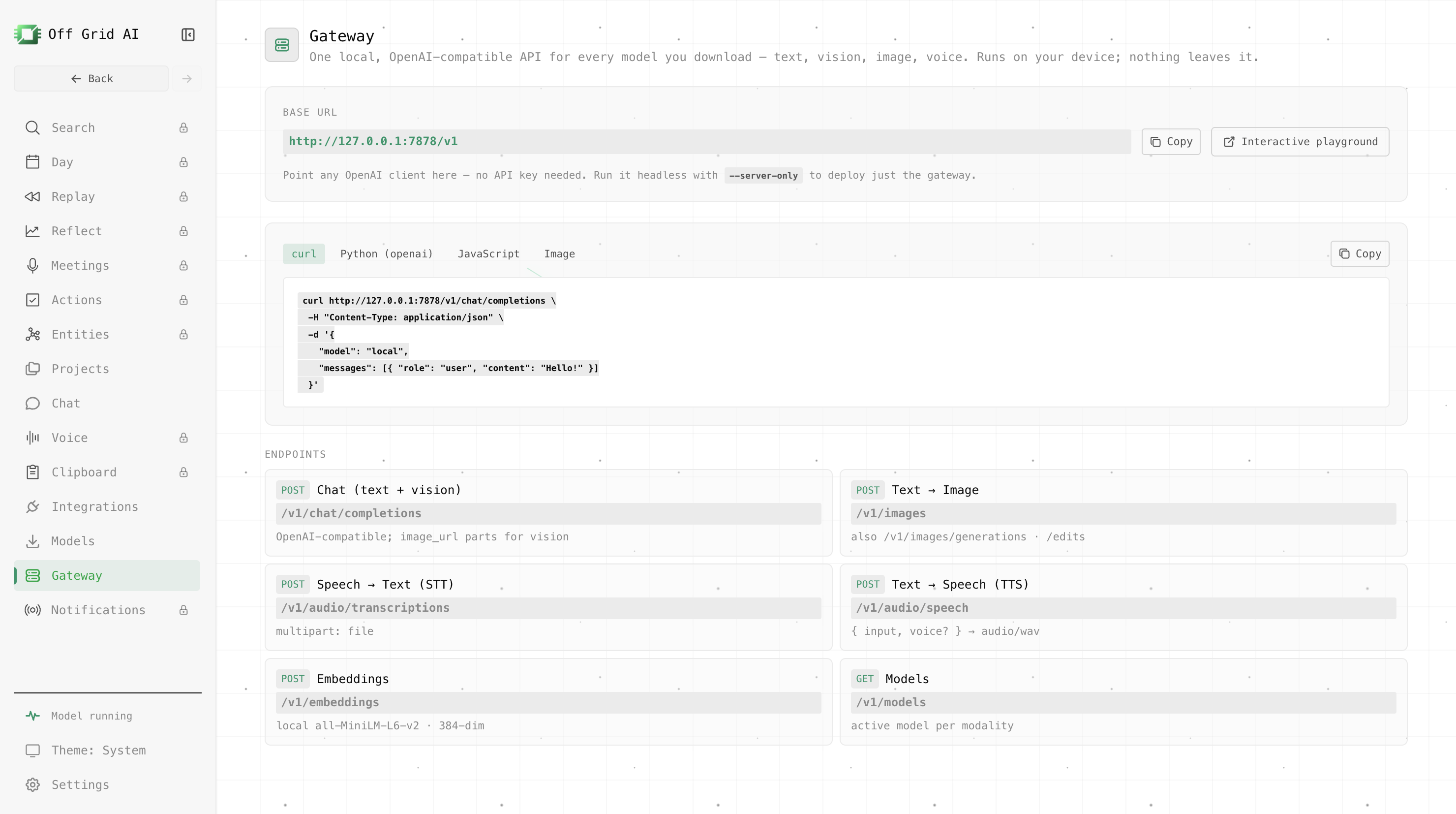Open the Notifications section
This screenshot has height=814, width=1456.
[x=107, y=610]
